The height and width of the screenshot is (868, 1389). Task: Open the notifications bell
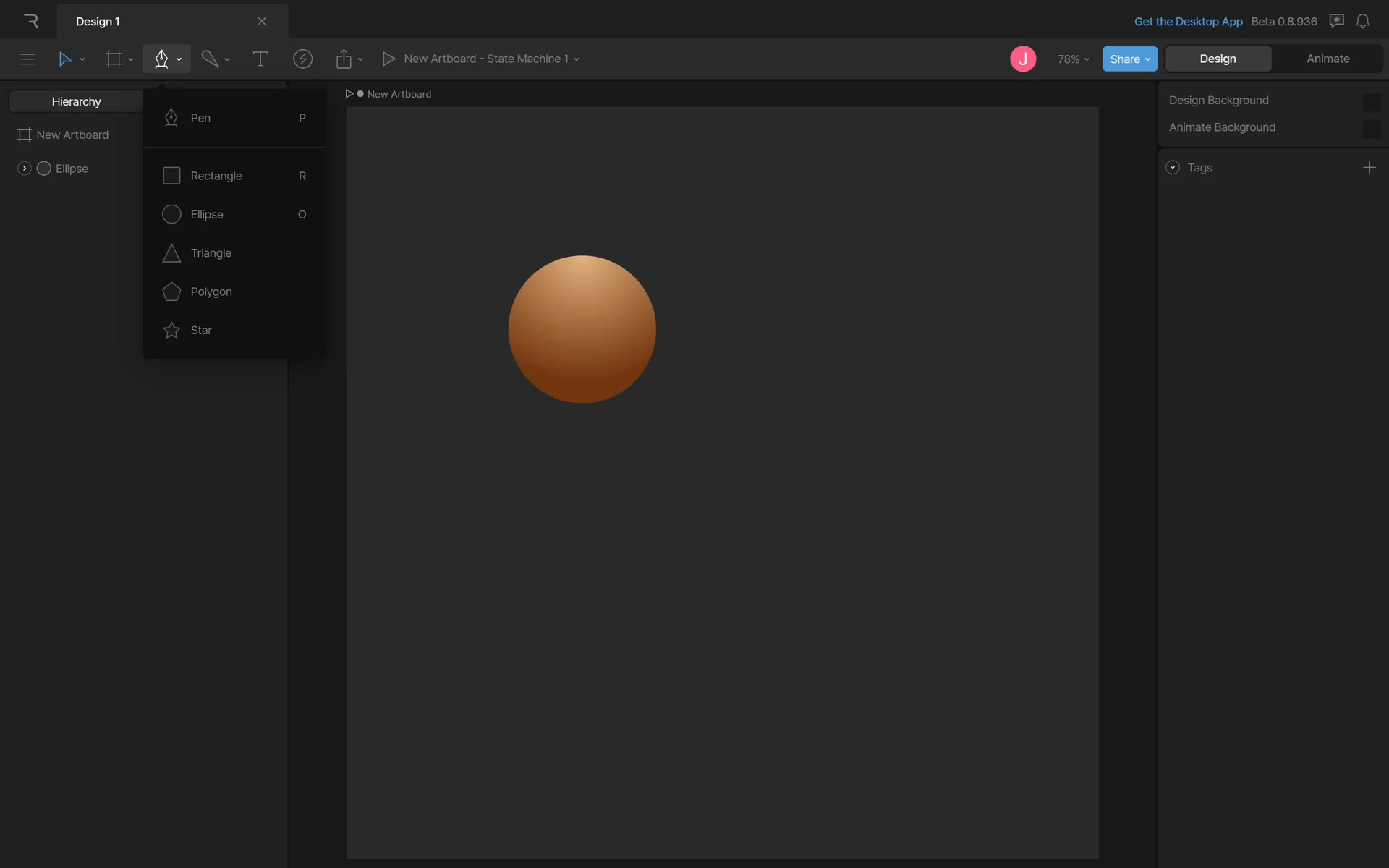[1362, 21]
